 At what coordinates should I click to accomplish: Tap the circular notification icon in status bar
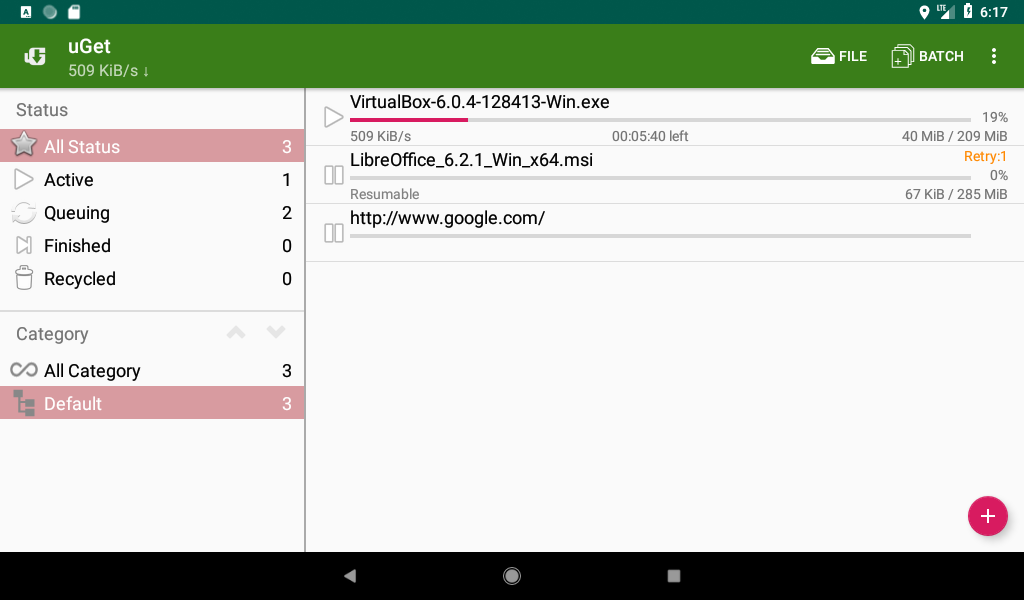click(x=50, y=12)
